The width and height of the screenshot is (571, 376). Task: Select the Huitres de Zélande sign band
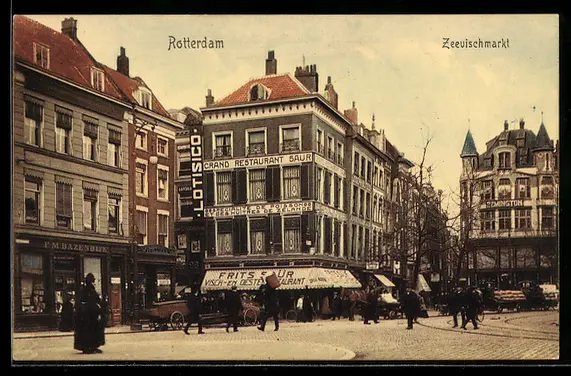tap(258, 209)
